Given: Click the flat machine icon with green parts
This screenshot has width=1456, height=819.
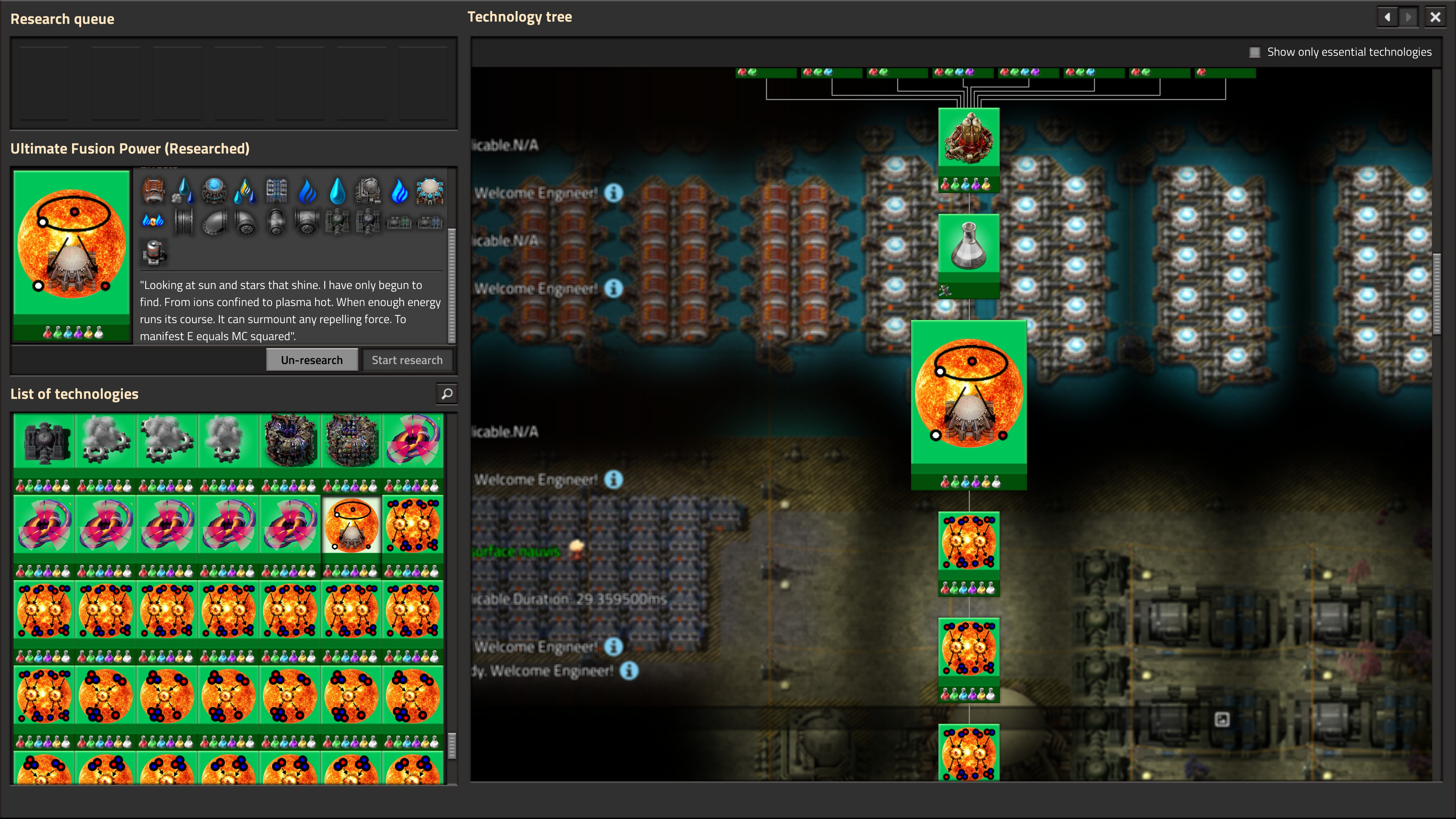Looking at the screenshot, I should point(399,221).
